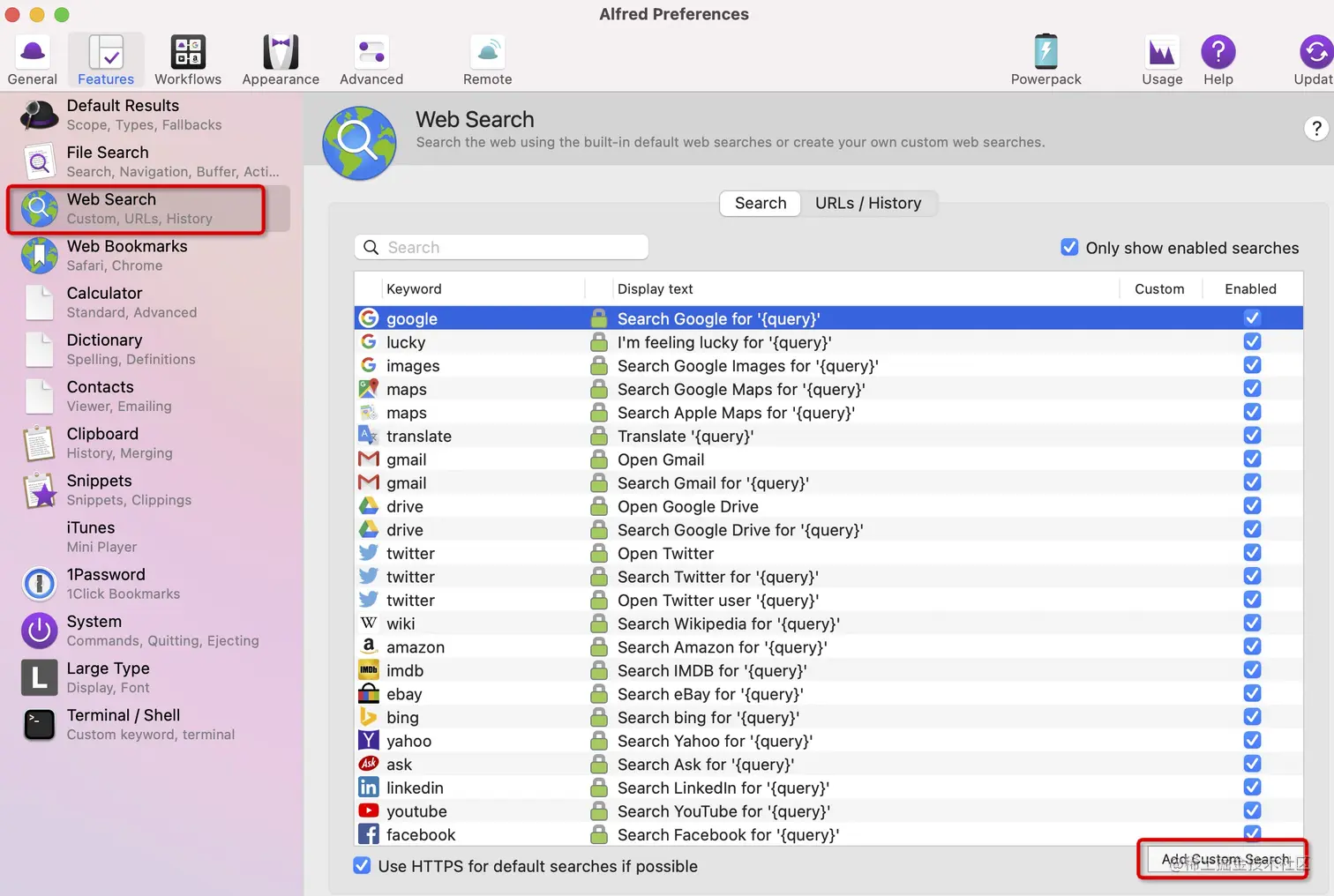Open Contacts feature in the sidebar

coord(148,396)
